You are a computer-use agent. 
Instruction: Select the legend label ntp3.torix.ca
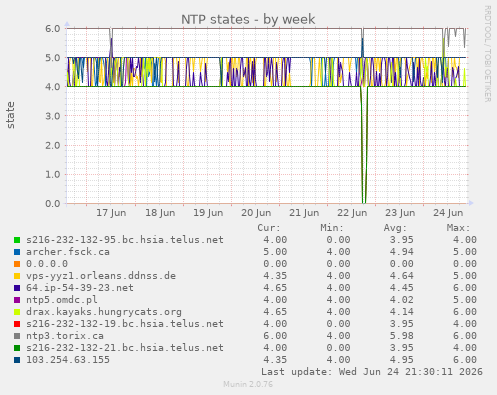point(65,336)
